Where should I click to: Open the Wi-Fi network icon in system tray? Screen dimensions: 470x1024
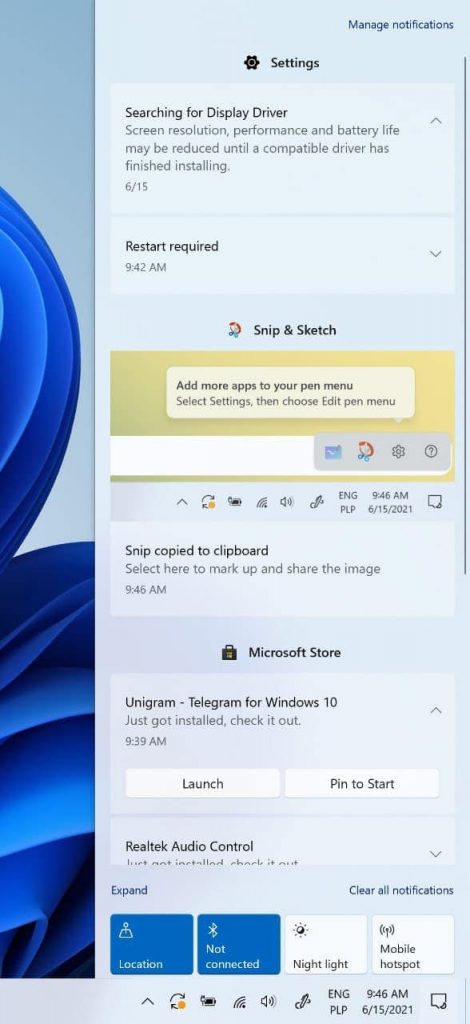point(240,1002)
